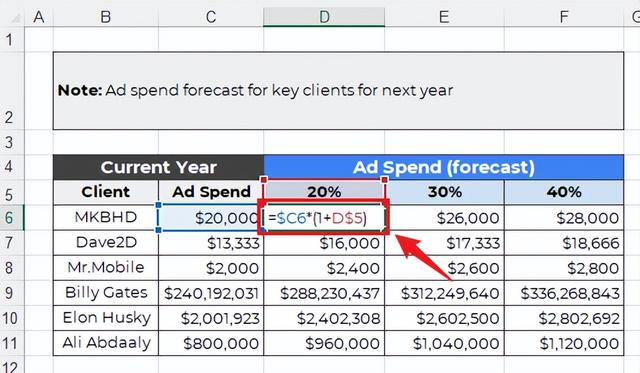Click the 20% forecast header cell
The image size is (640, 373).
click(x=324, y=192)
